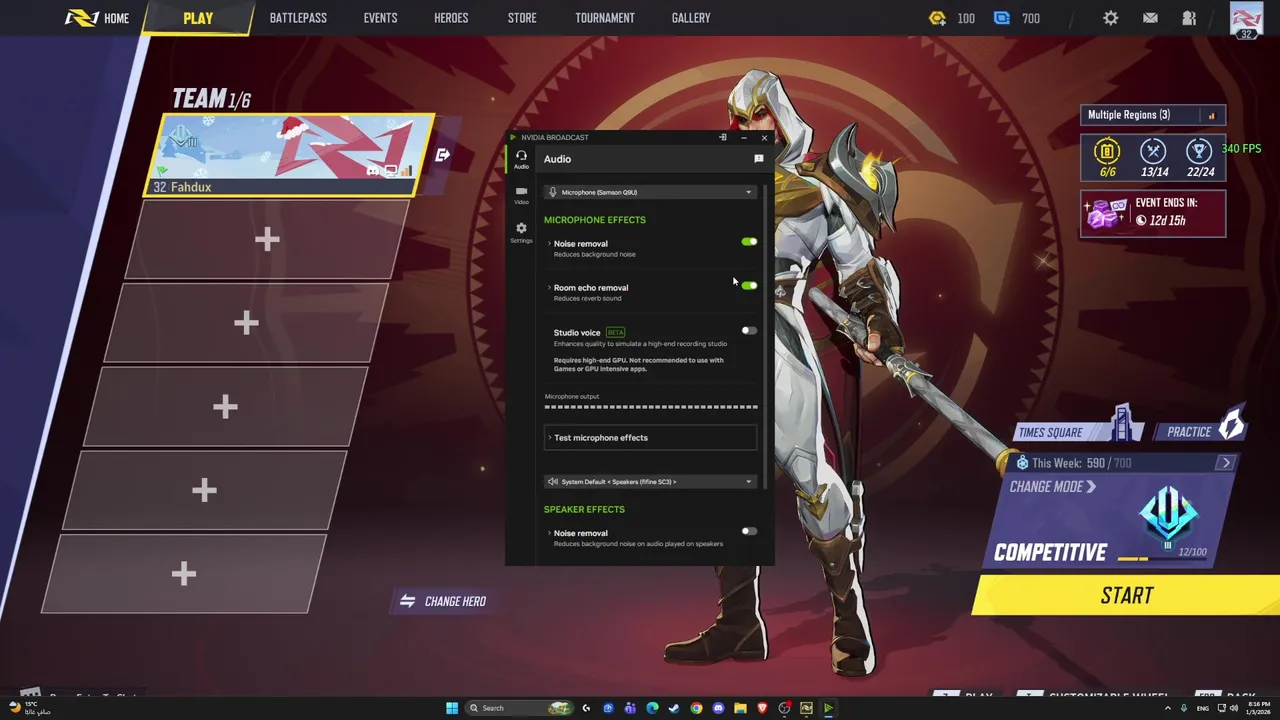
Task: Click the sign-in icon in Broadcast title bar
Action: click(722, 137)
